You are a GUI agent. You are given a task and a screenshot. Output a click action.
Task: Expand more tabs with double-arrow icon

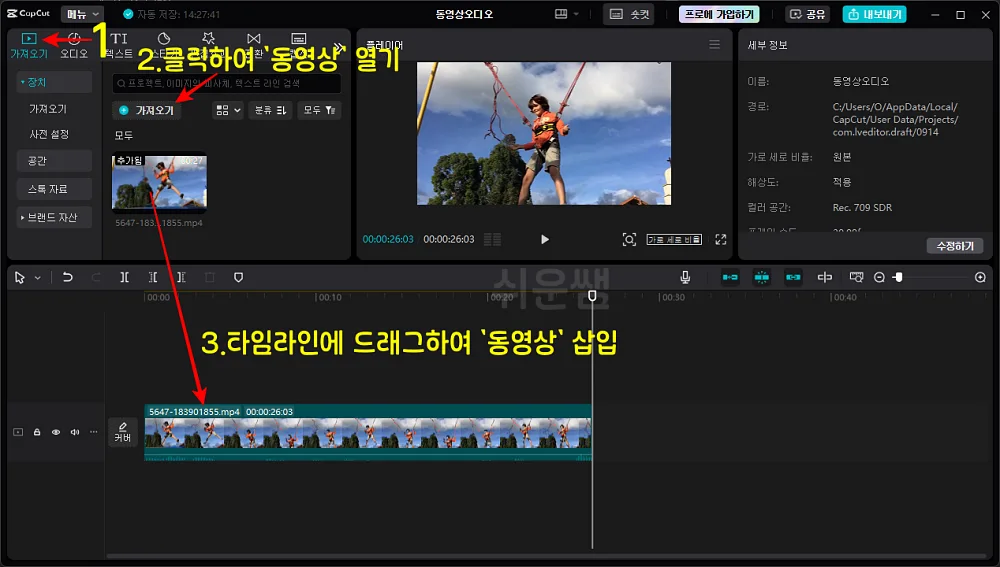339,47
